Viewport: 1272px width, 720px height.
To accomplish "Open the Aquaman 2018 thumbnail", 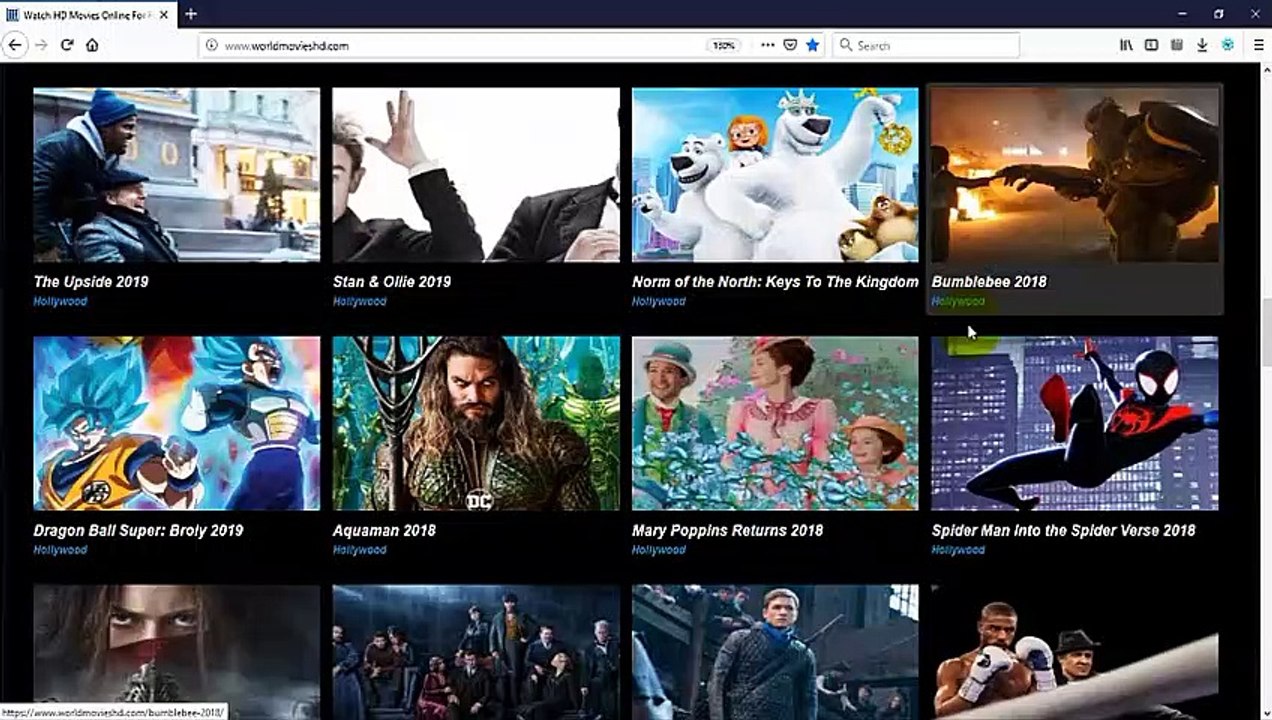I will [x=476, y=423].
